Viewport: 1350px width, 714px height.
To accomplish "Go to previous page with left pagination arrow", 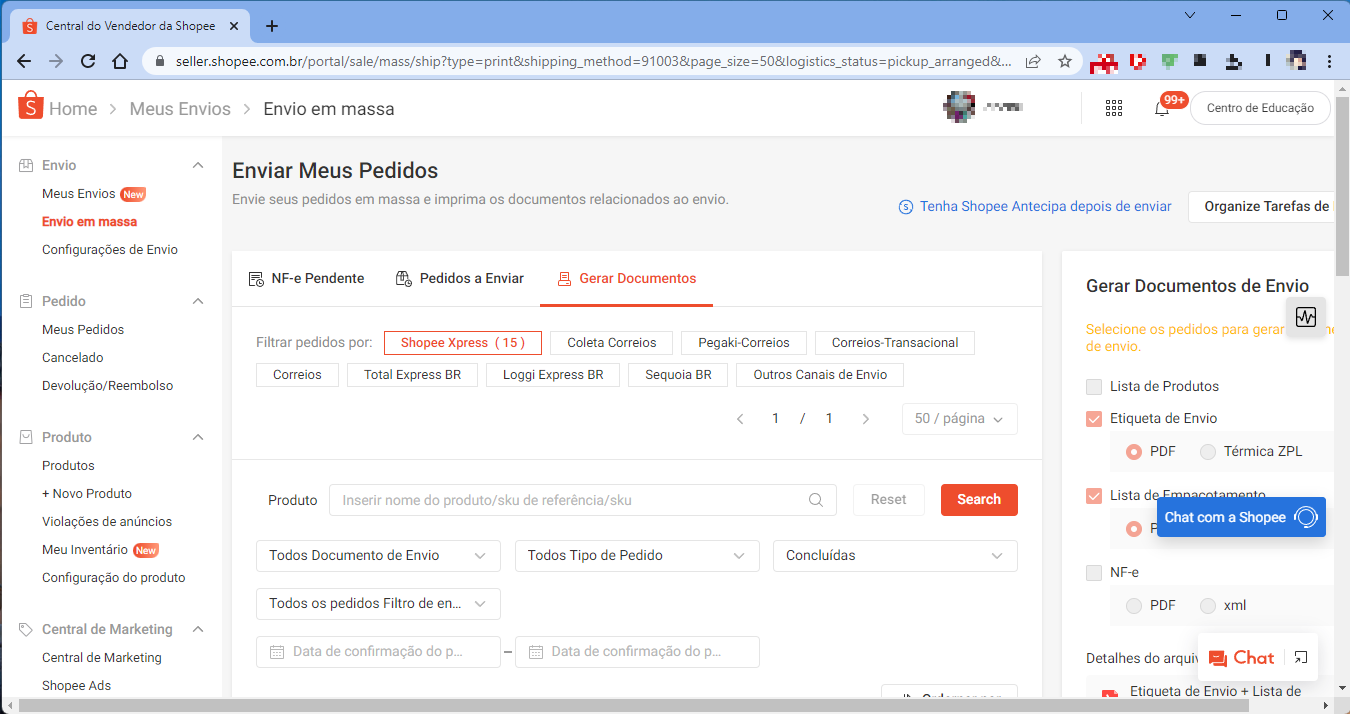I will (x=740, y=419).
